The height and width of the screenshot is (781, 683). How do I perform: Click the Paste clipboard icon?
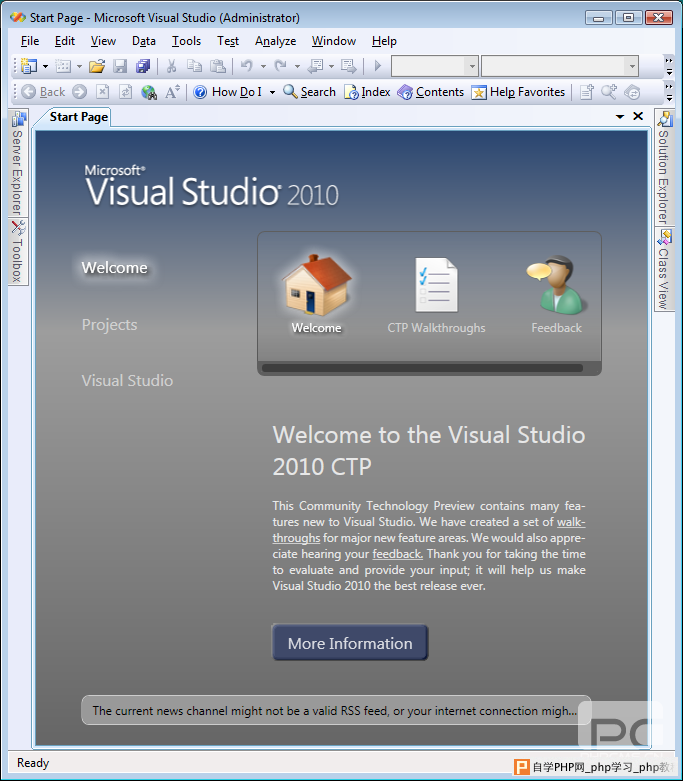[x=218, y=66]
